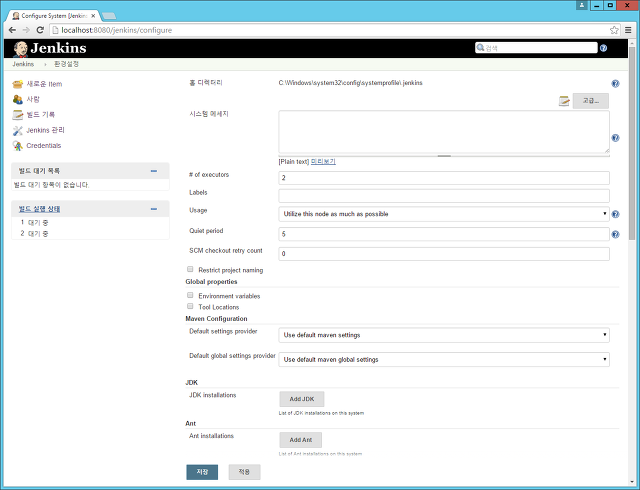Click the 적용 apply button

click(x=244, y=472)
